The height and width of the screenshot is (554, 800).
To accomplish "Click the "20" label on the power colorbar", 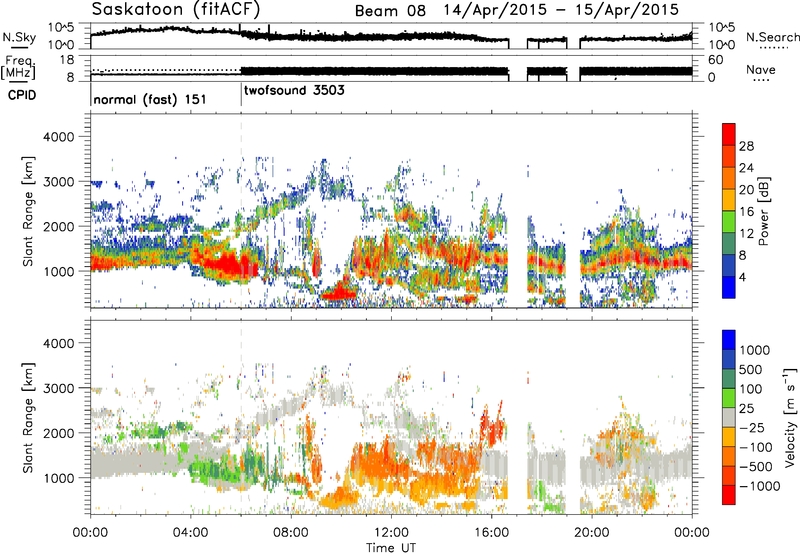I will tap(746, 190).
